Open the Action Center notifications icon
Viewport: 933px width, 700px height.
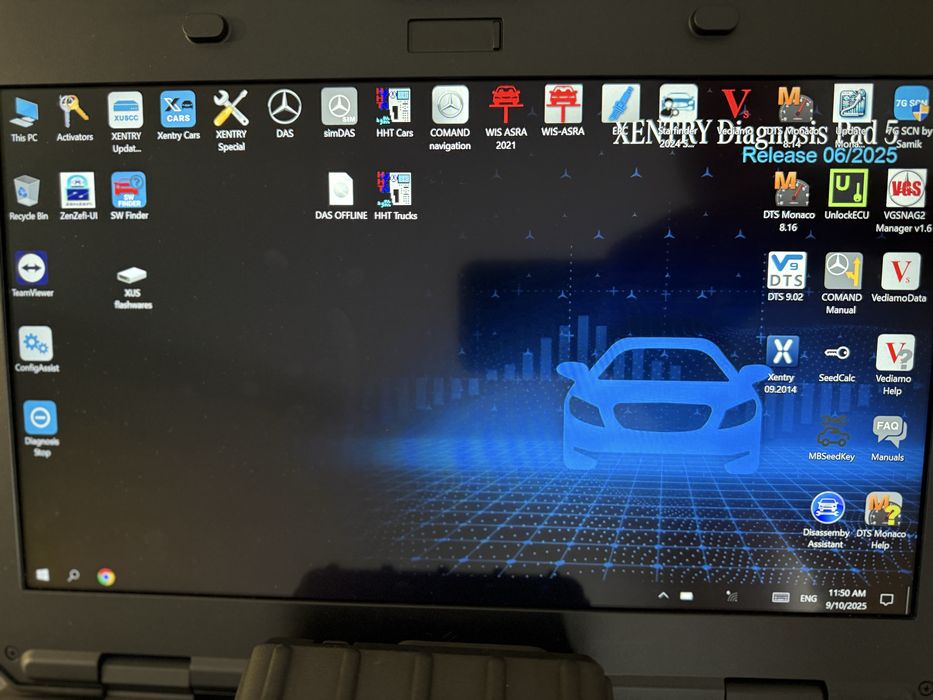point(887,599)
